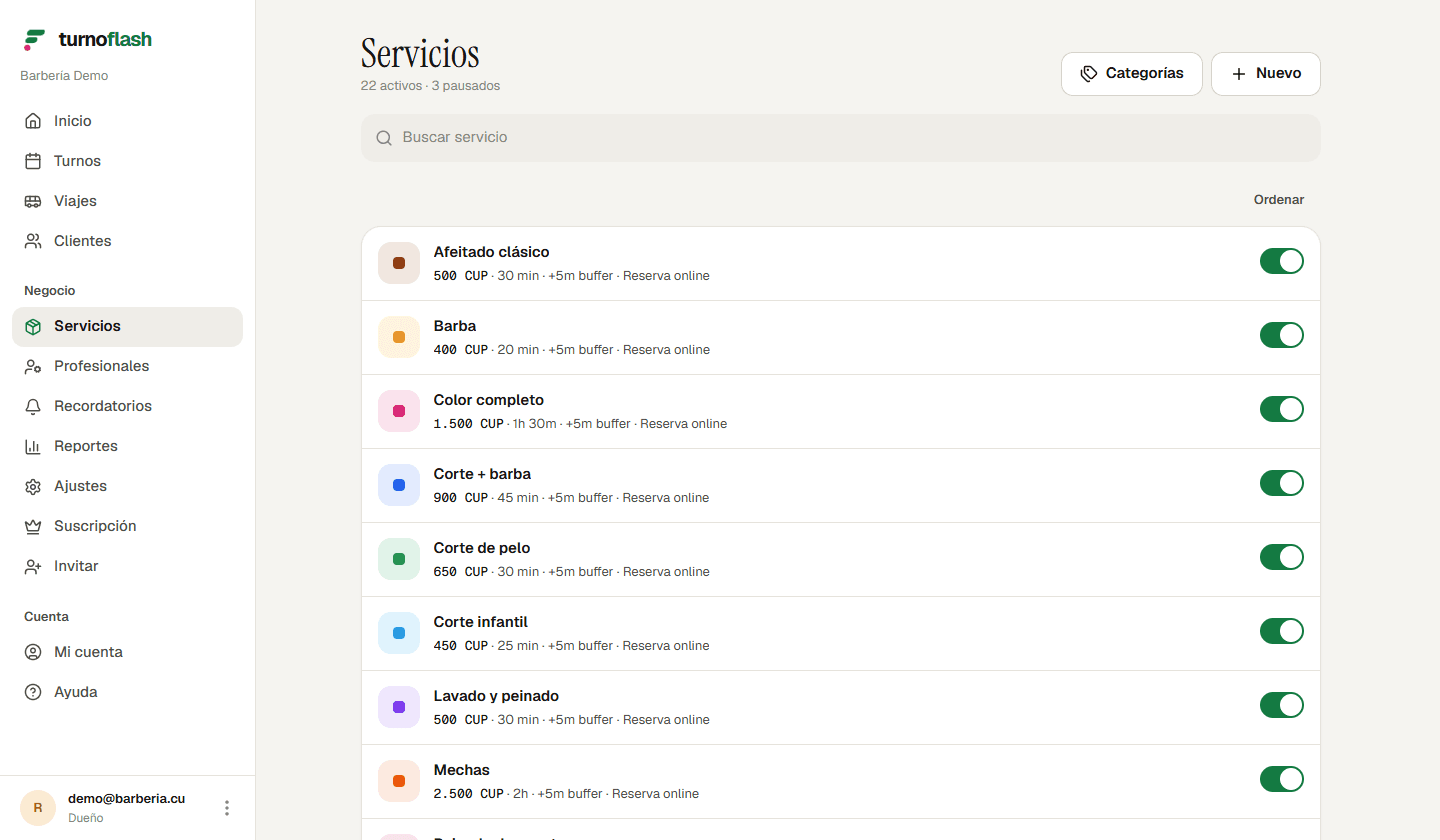Image resolution: width=1440 pixels, height=840 pixels.
Task: Select the Corte de pelo service name
Action: pos(482,548)
